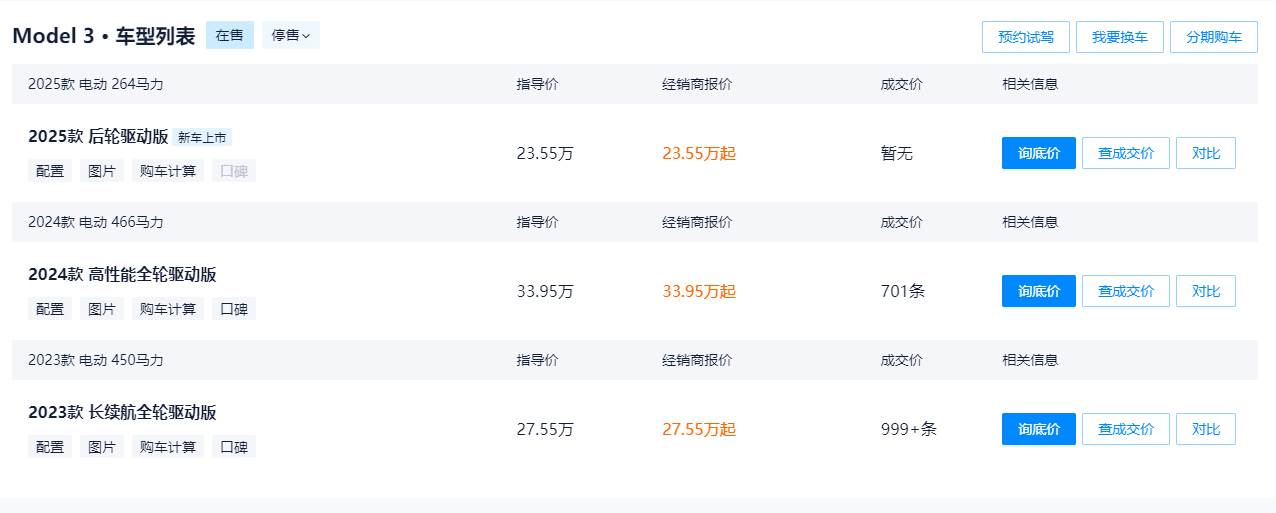1276x513 pixels.
Task: Open 购车计算 for 2023款 长续航全轮驱动版
Action: click(x=167, y=447)
